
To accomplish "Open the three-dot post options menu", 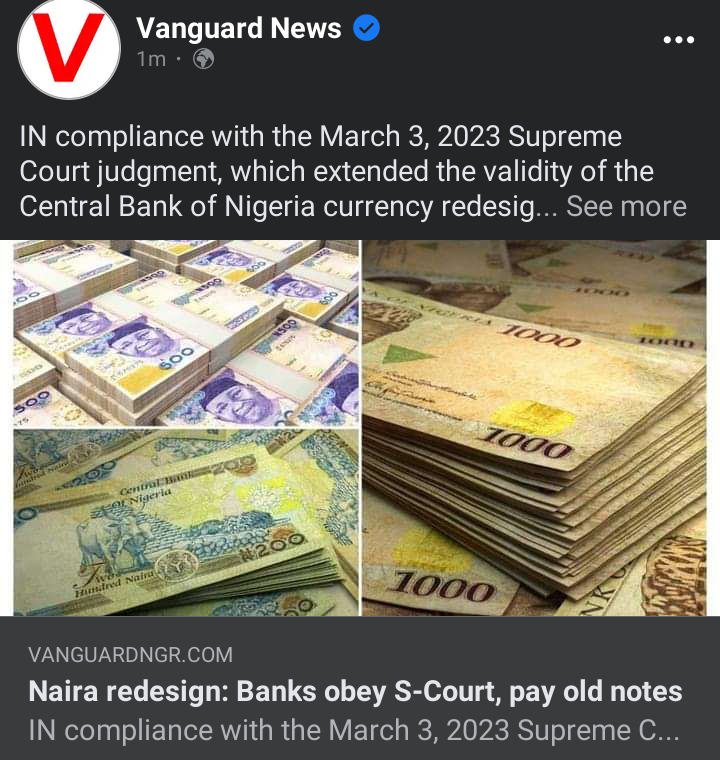I will [x=679, y=40].
